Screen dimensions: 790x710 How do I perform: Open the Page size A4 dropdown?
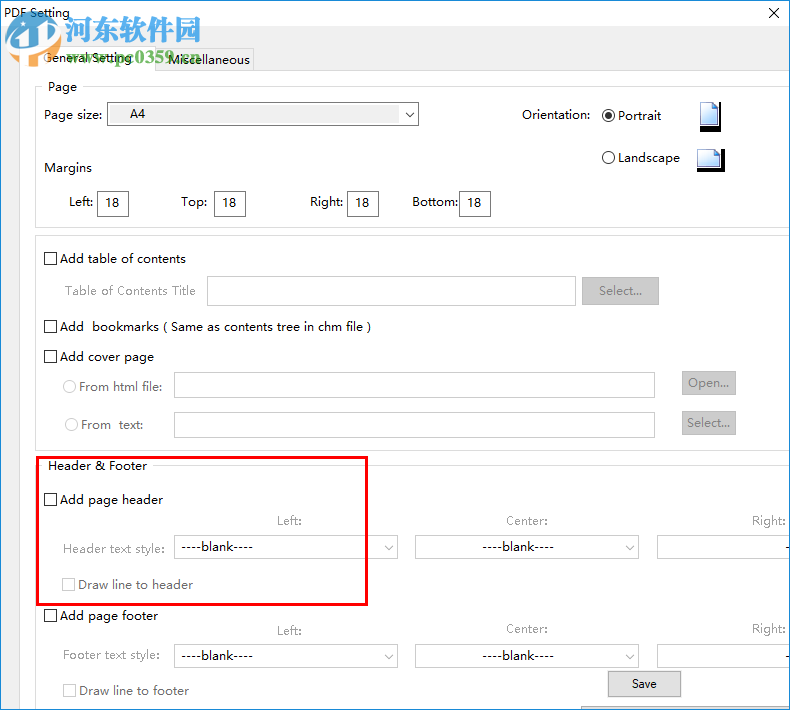click(x=262, y=114)
